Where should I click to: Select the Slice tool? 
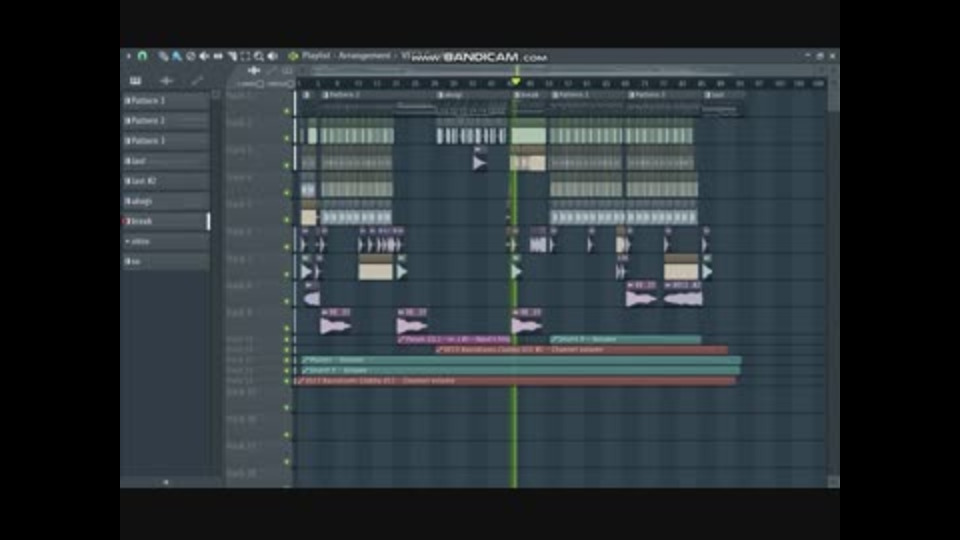click(232, 56)
